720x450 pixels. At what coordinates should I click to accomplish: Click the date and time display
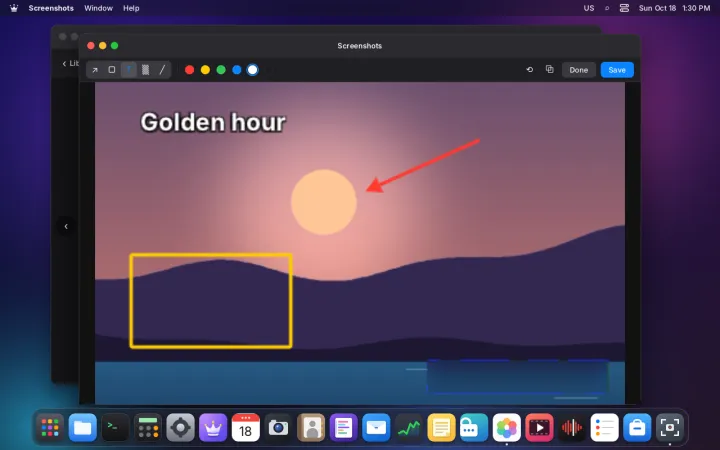click(675, 8)
